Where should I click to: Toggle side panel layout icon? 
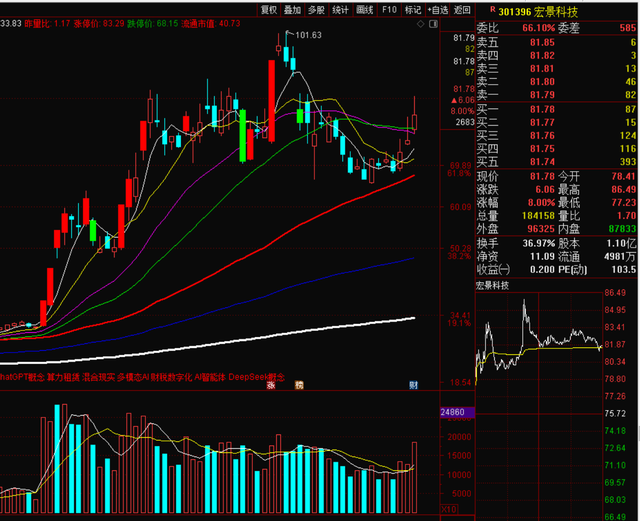pos(433,24)
